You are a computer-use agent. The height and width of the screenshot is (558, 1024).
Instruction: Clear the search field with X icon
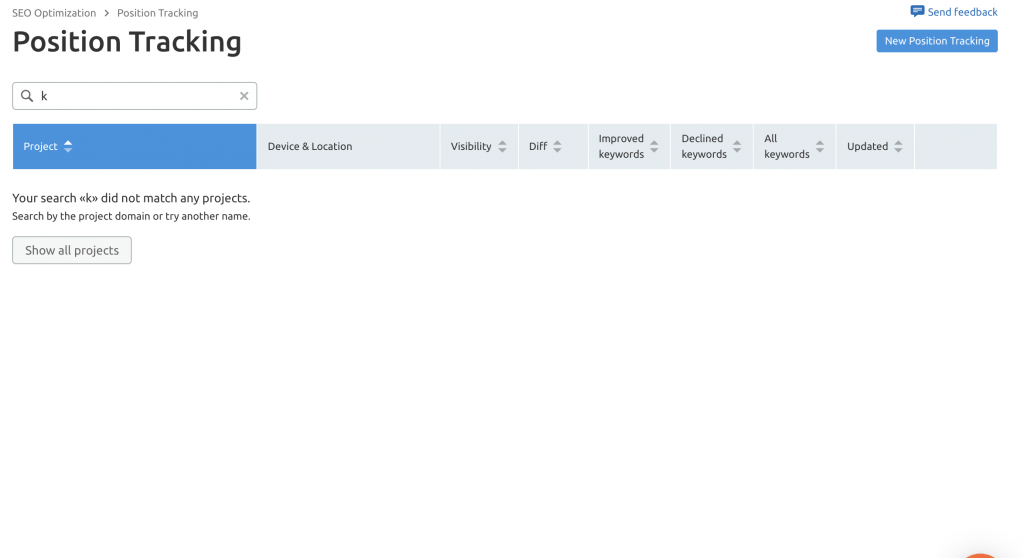pos(244,96)
